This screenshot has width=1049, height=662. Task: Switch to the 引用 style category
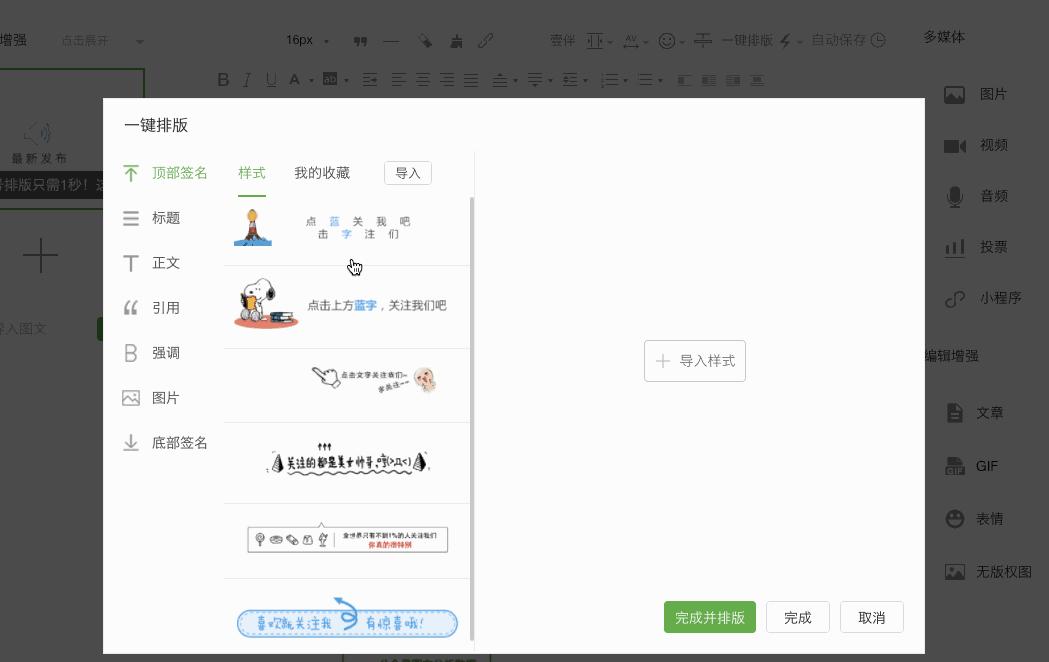pyautogui.click(x=151, y=308)
